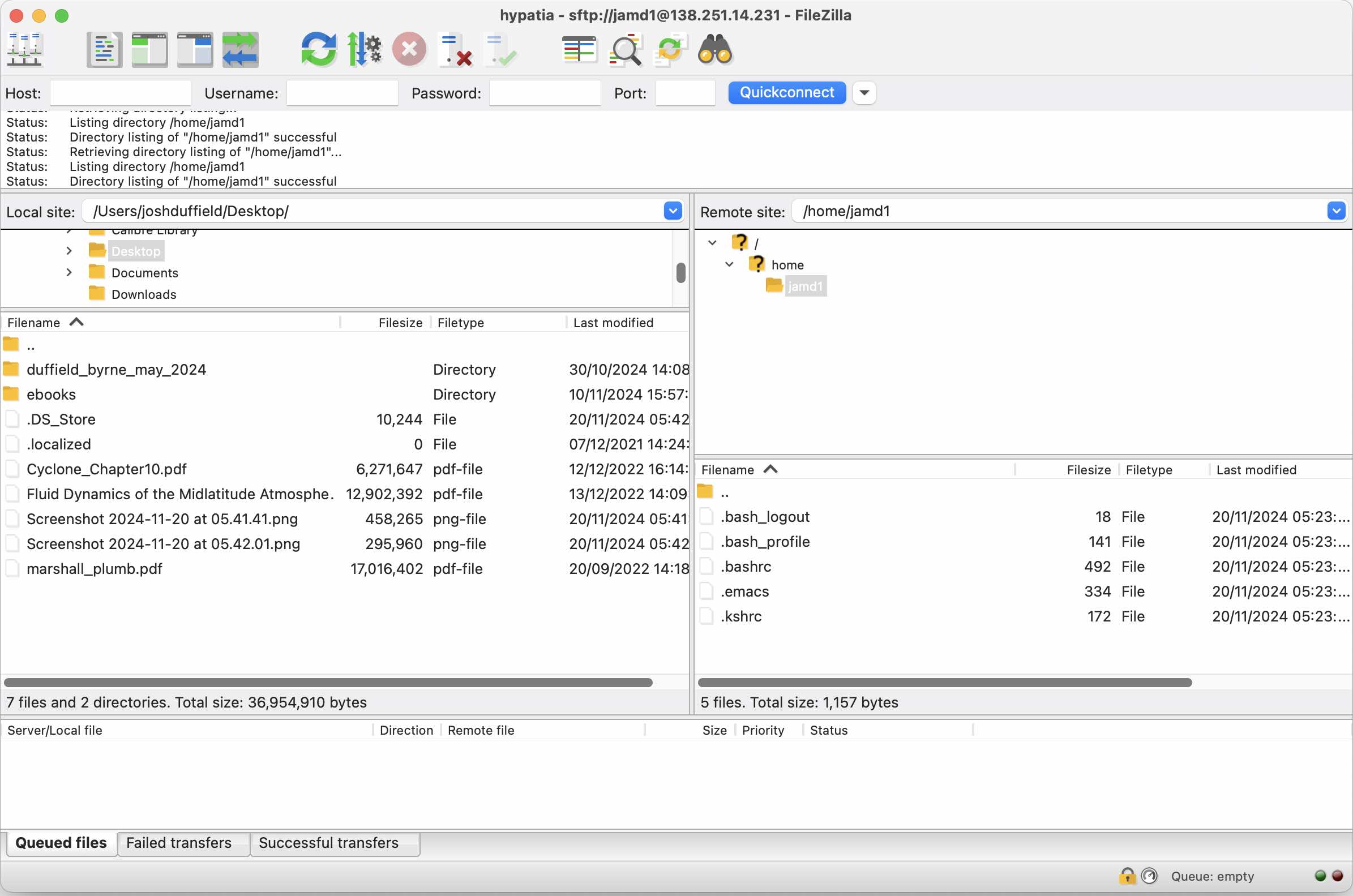This screenshot has height=896, width=1353.
Task: Open Local site path dropdown
Action: click(x=673, y=211)
